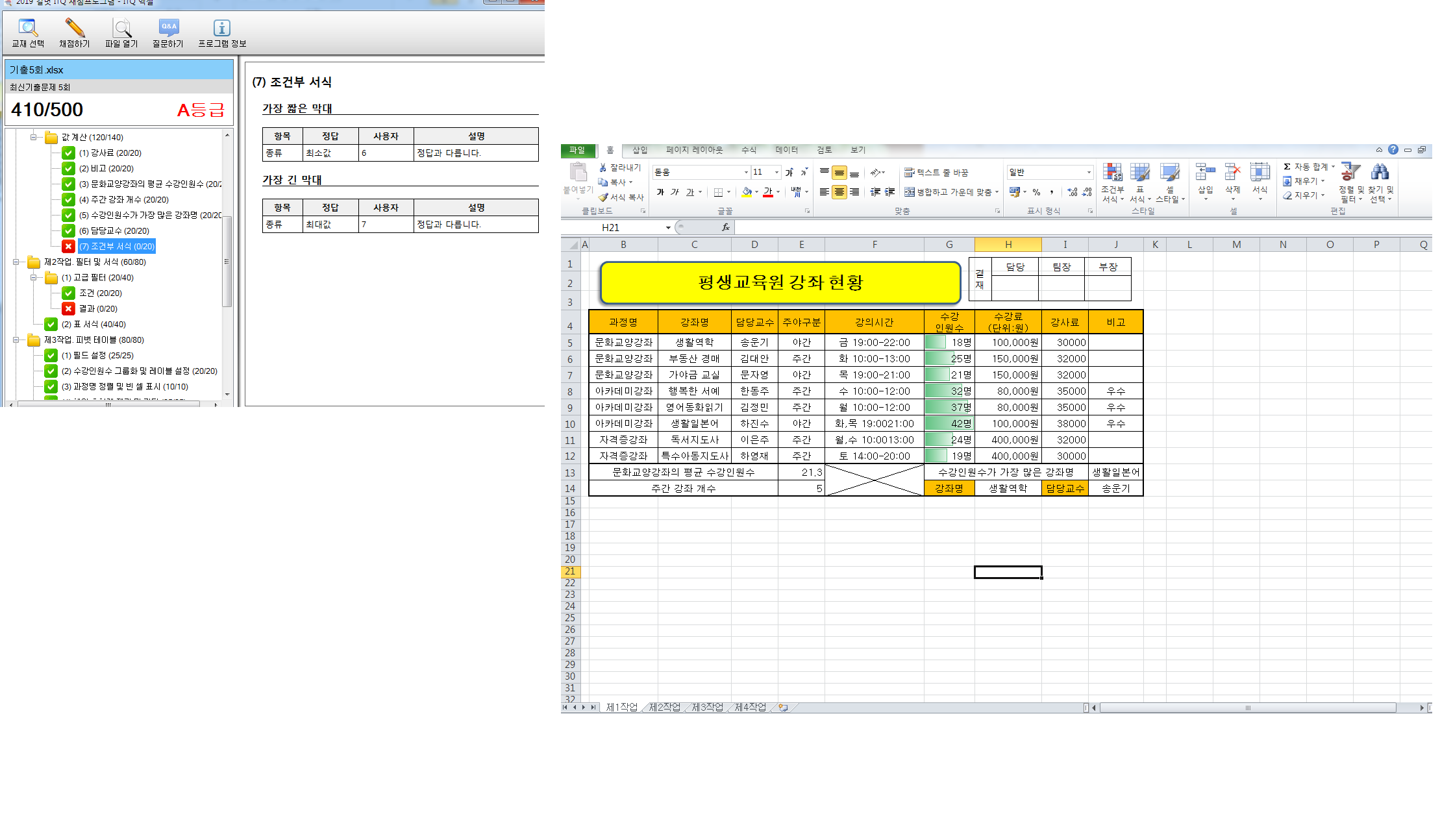Click the 서식 복사 format painter
The width and height of the screenshot is (1440, 840).
621,197
